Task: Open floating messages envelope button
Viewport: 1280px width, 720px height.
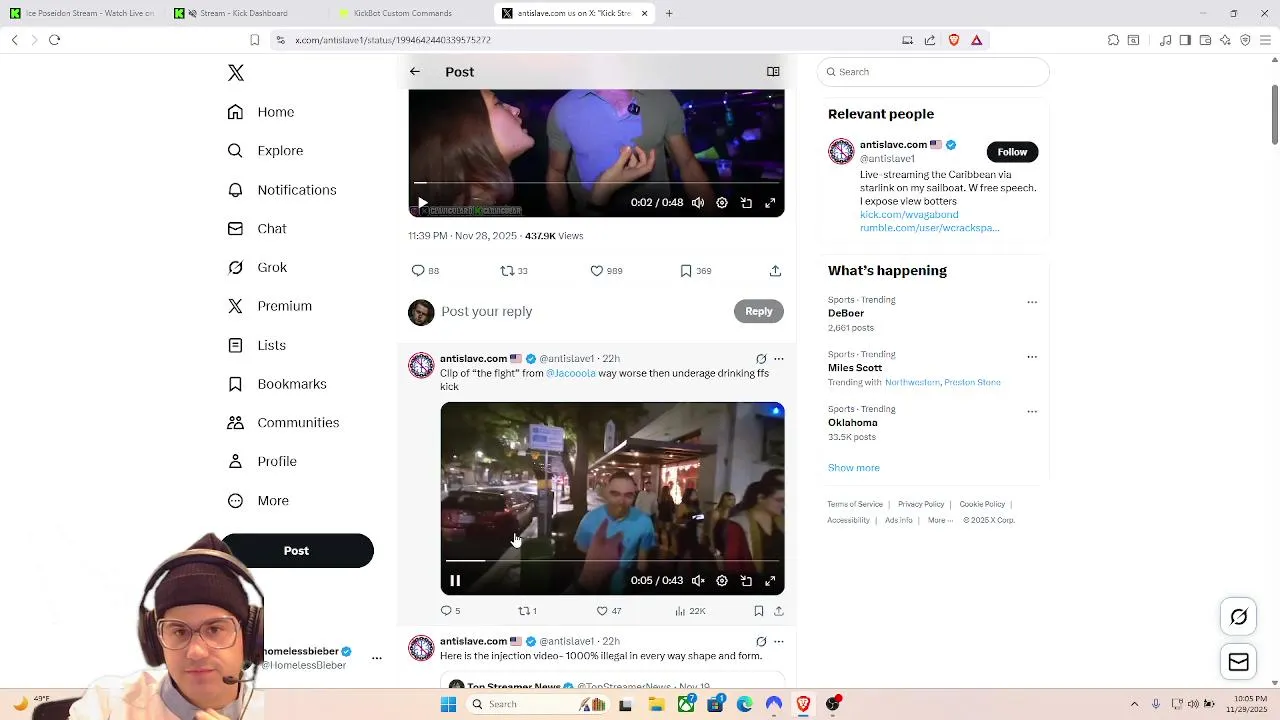Action: [x=1239, y=662]
